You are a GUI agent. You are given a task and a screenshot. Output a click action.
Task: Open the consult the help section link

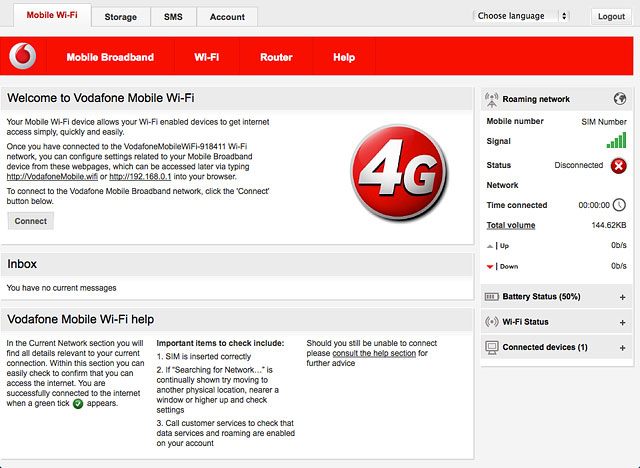374,353
